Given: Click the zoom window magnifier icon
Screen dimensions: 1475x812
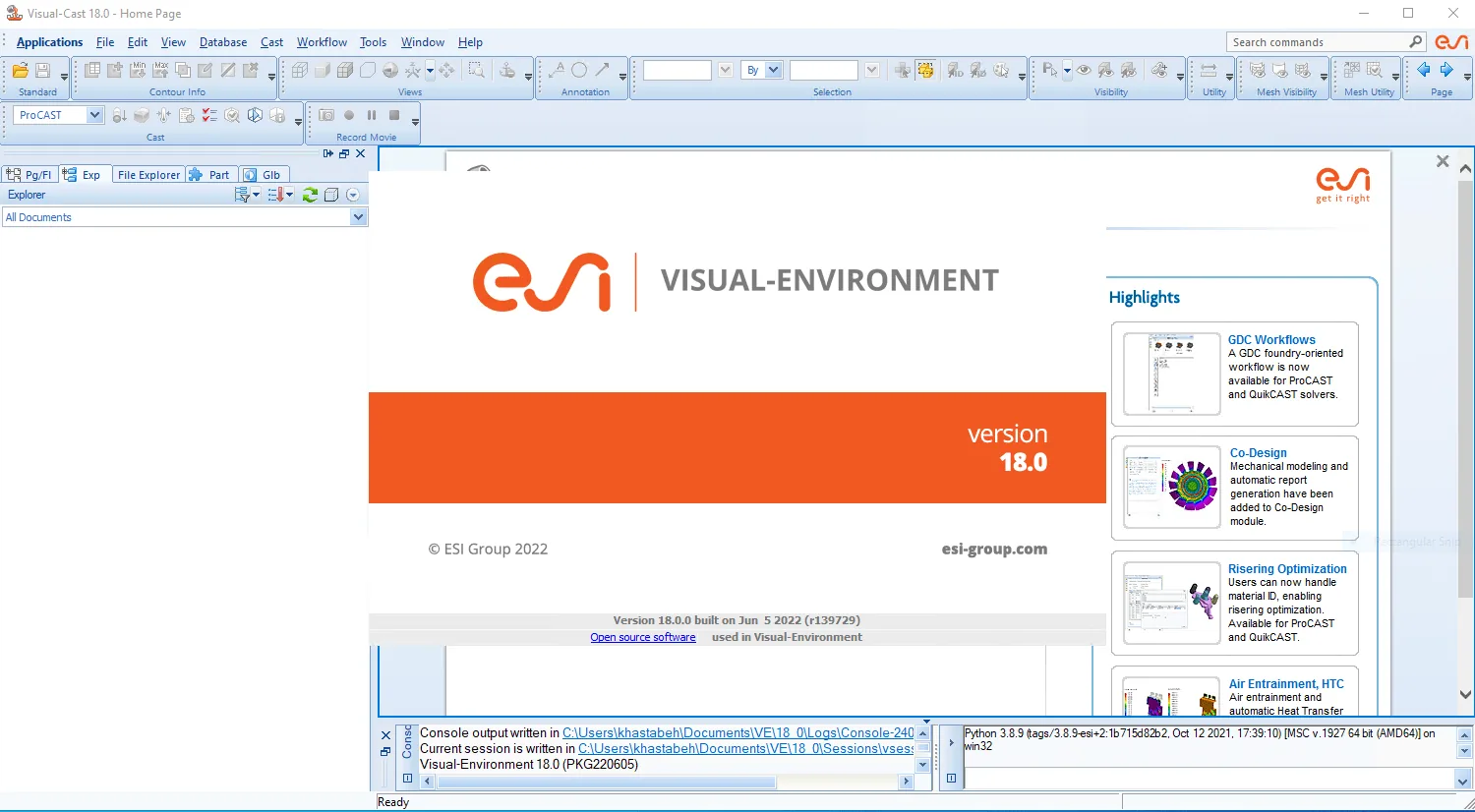Looking at the screenshot, I should [x=476, y=71].
